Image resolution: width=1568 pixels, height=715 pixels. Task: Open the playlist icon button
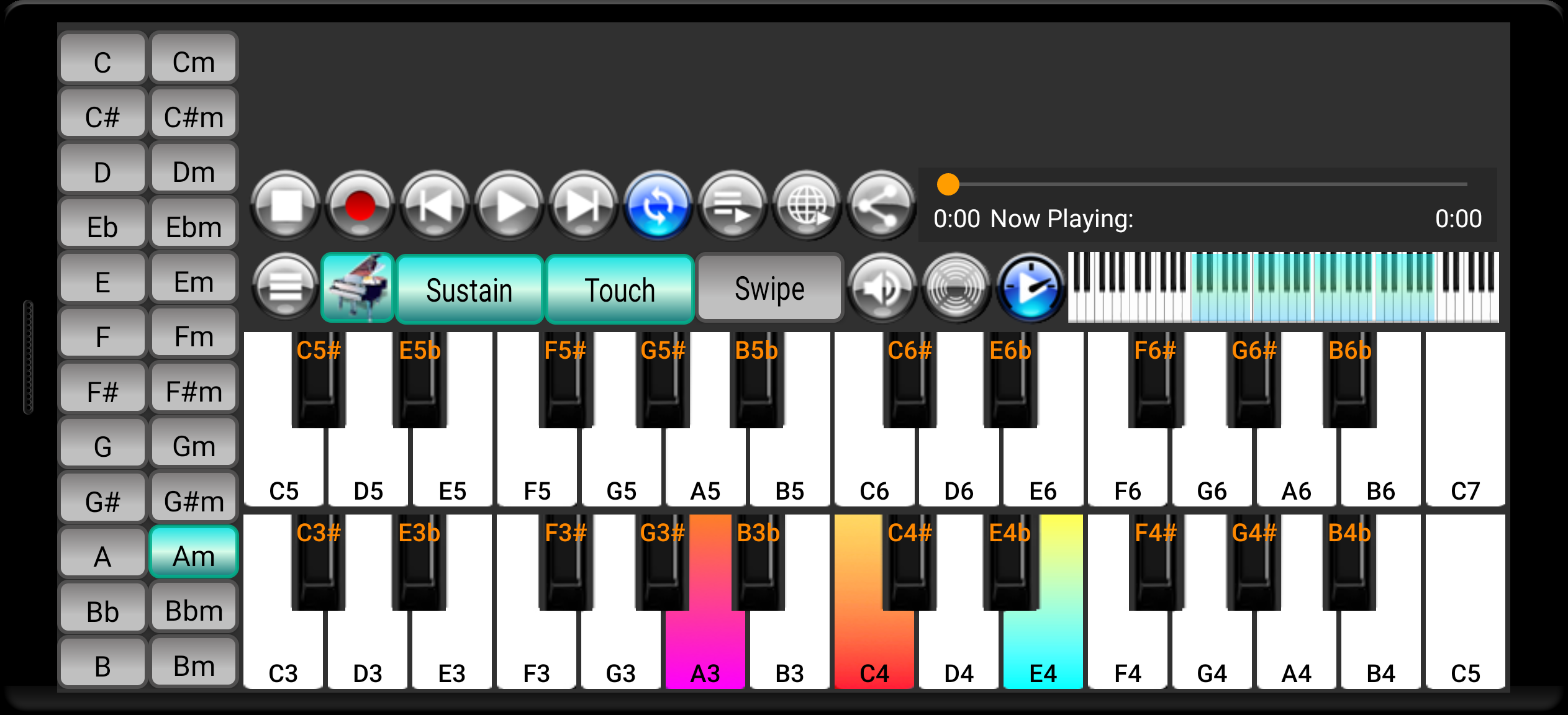[733, 205]
